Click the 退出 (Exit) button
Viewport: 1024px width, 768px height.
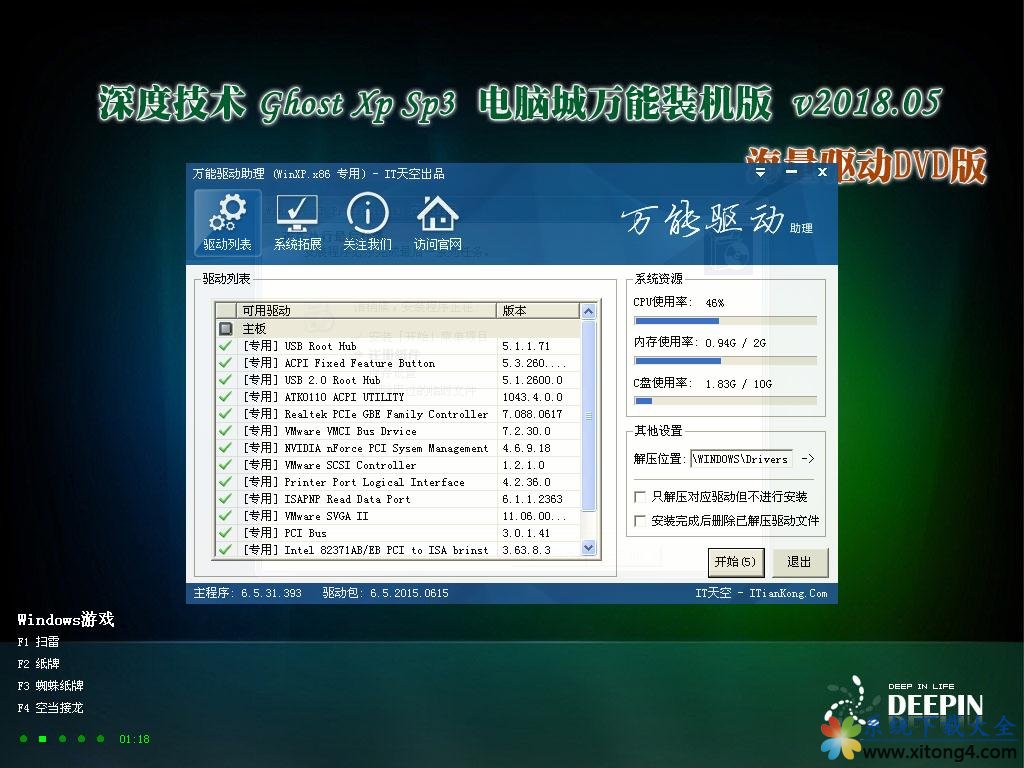tap(799, 562)
